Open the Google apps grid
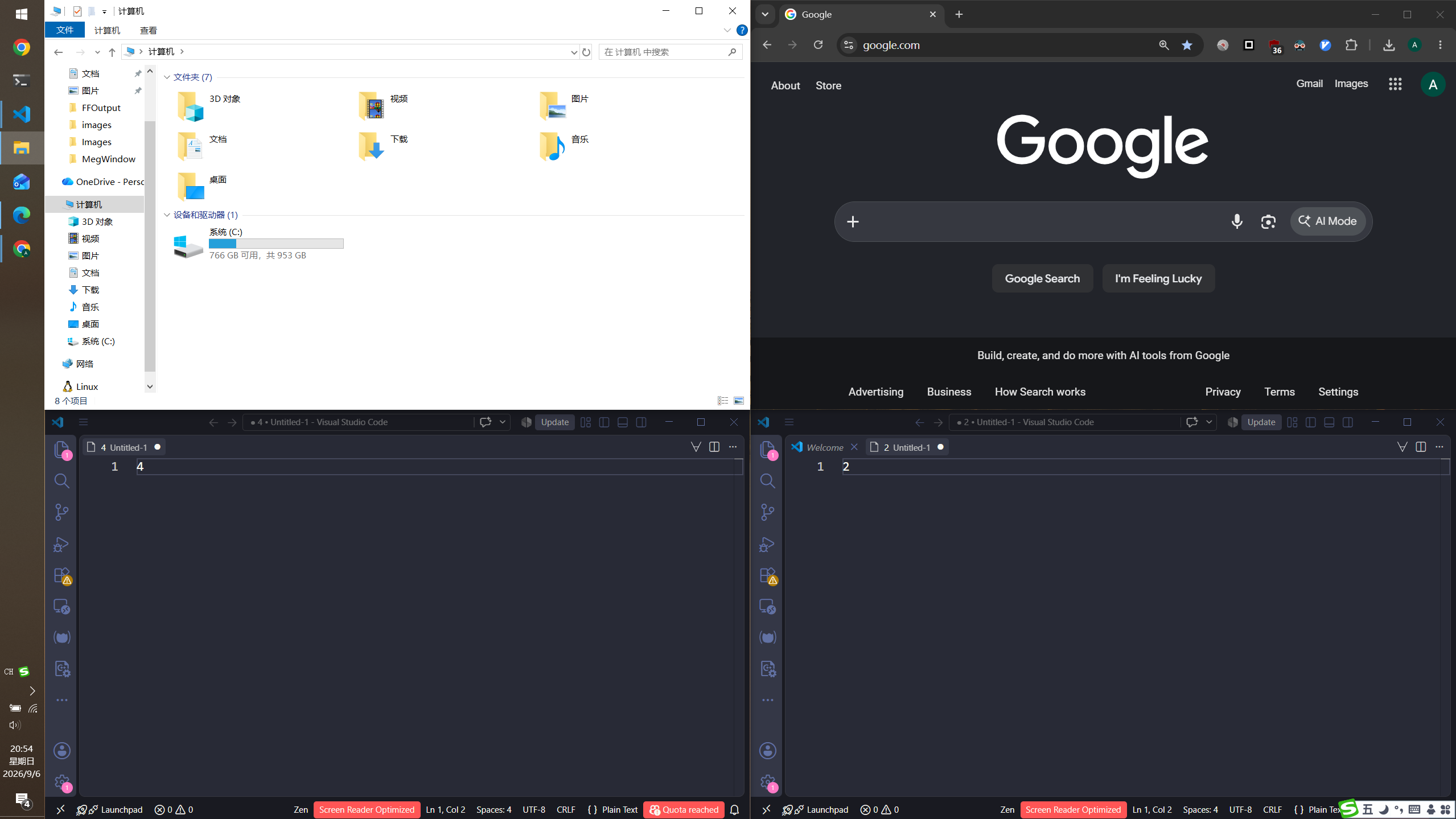Image resolution: width=1456 pixels, height=819 pixels. (x=1395, y=84)
